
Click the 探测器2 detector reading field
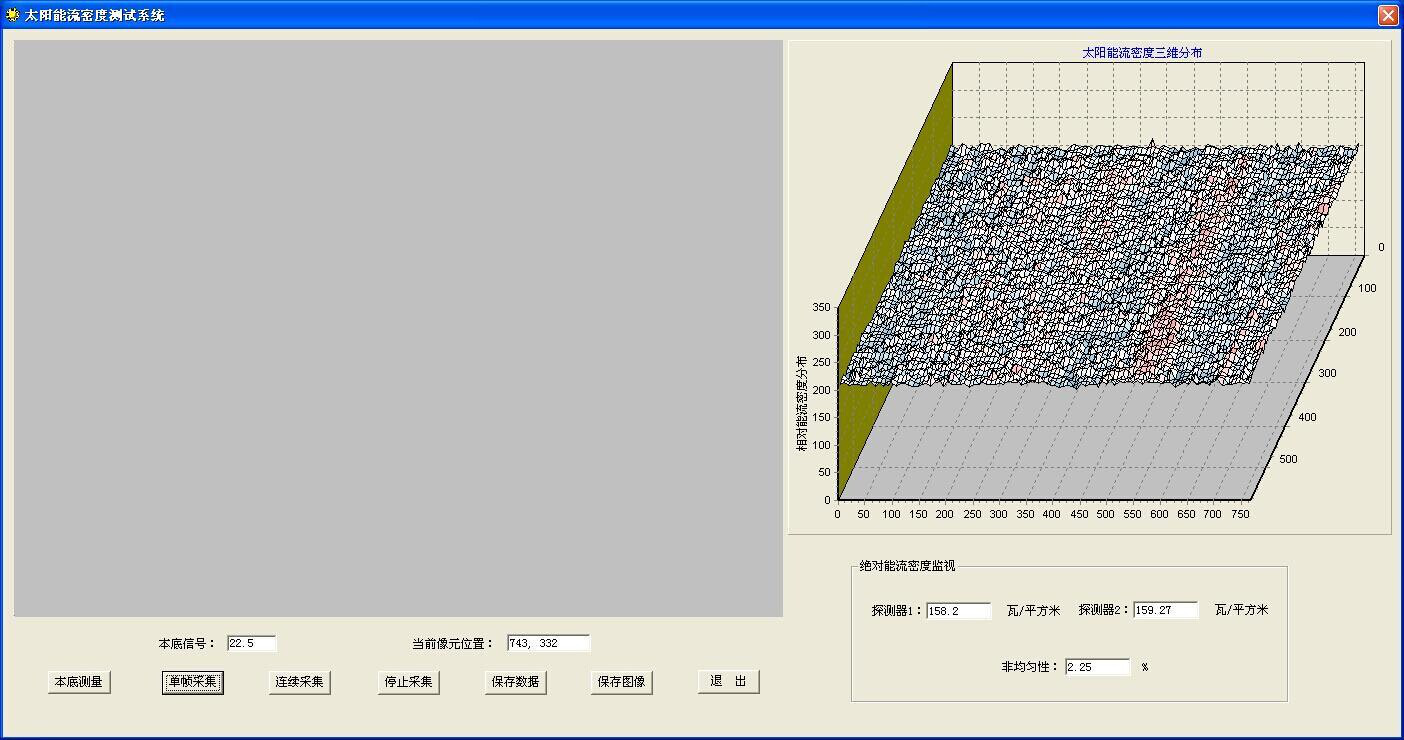1167,610
